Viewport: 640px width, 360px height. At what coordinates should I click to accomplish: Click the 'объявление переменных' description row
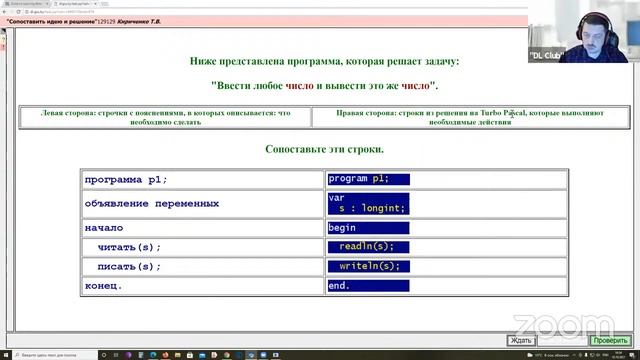pyautogui.click(x=202, y=204)
